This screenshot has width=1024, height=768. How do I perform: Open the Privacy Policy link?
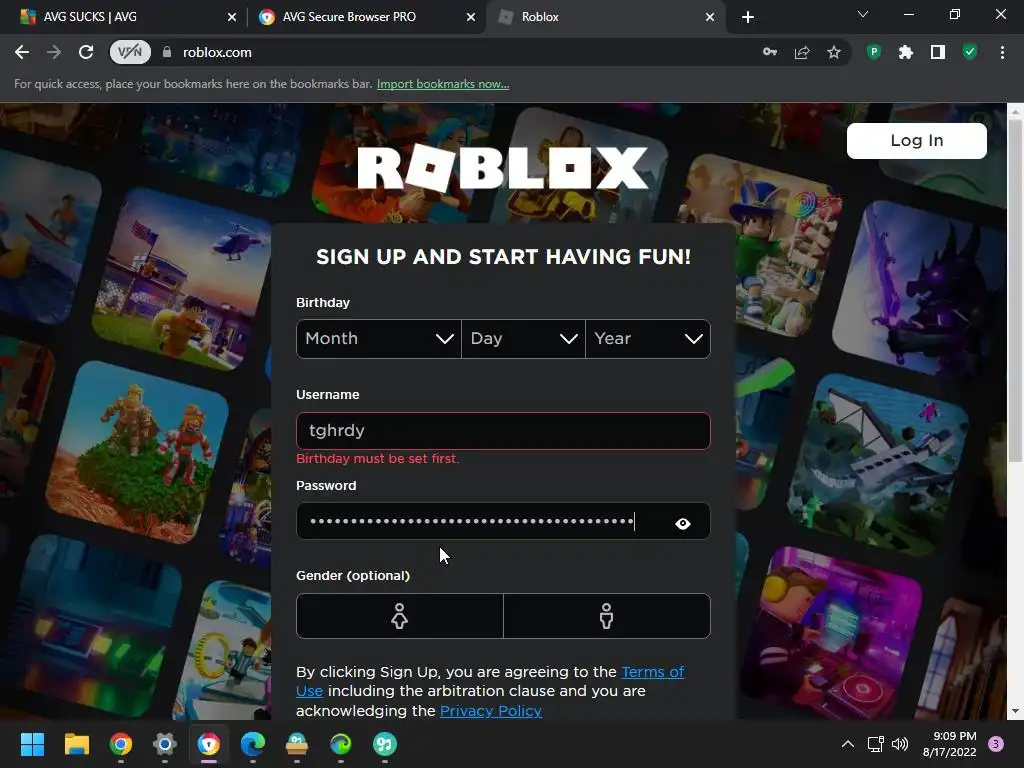coord(490,711)
